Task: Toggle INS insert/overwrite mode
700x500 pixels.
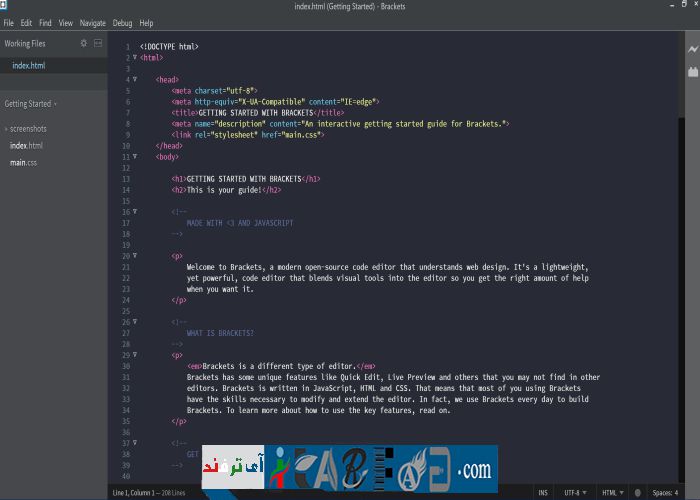Action: (x=543, y=492)
